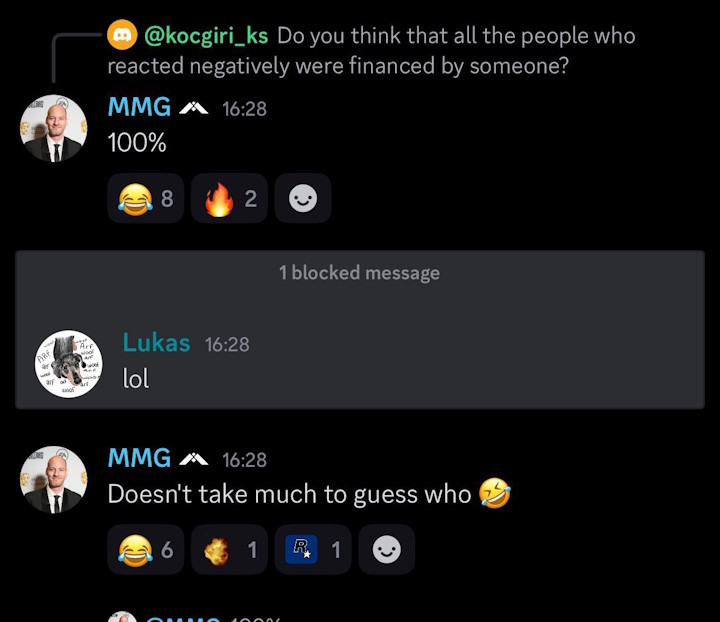Open Lukas's profile avatar
The height and width of the screenshot is (622, 720).
pos(69,363)
